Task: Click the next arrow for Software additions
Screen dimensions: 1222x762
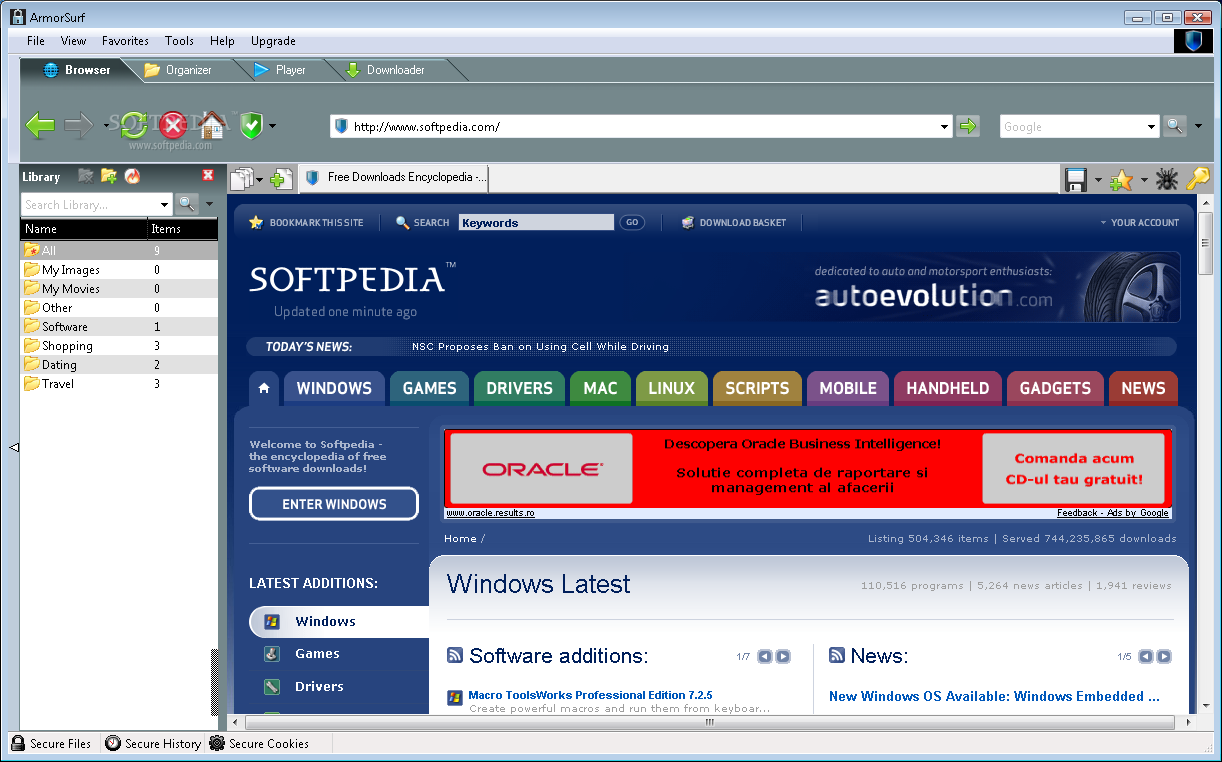Action: coord(783,656)
